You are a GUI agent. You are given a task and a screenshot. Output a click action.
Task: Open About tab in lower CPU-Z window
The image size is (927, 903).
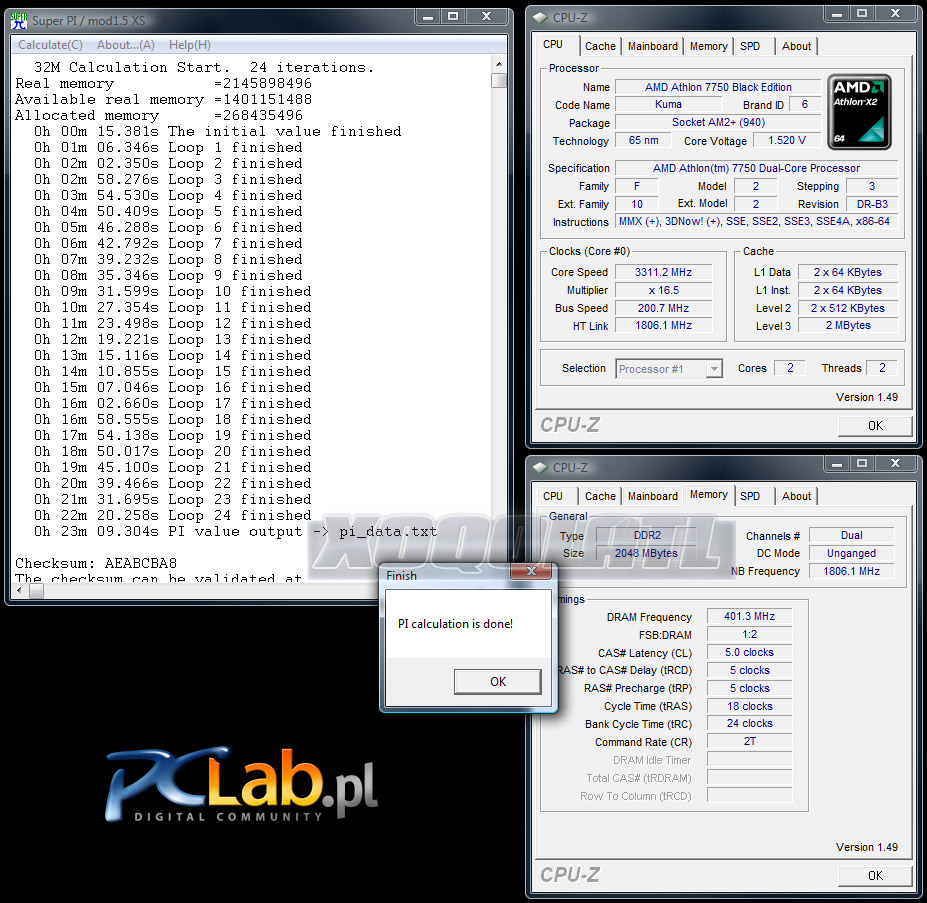tap(796, 496)
